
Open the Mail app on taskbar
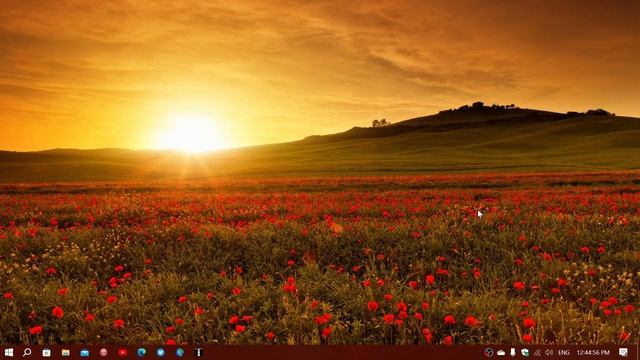84,353
